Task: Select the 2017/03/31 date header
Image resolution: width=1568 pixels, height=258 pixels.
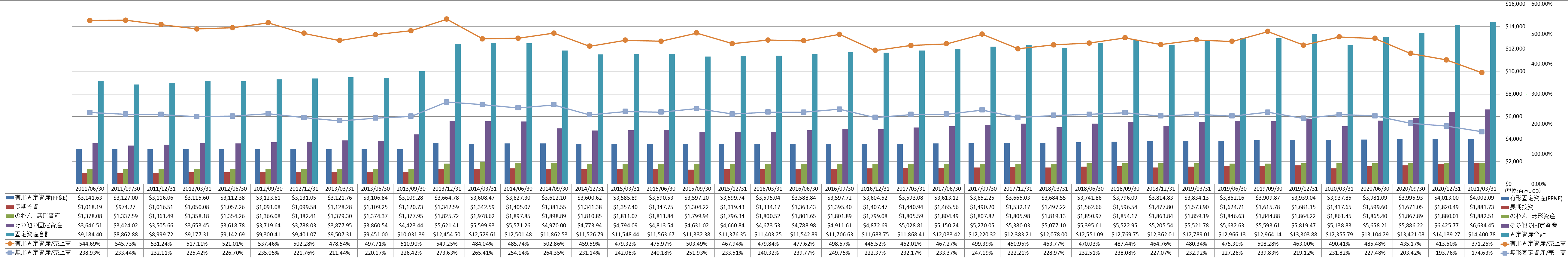Action: (911, 189)
